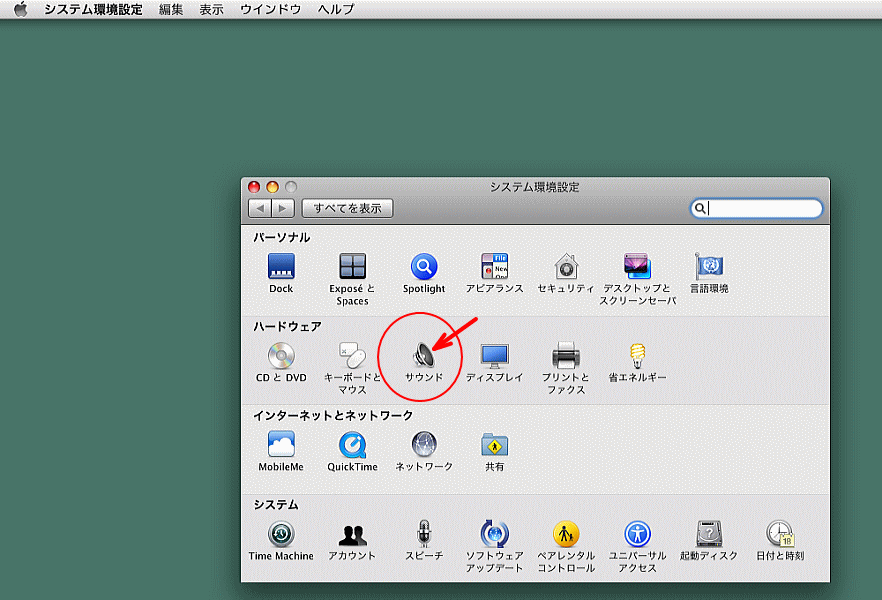Click the back arrow navigation button
Viewport: 882px width, 600px height.
click(260, 208)
